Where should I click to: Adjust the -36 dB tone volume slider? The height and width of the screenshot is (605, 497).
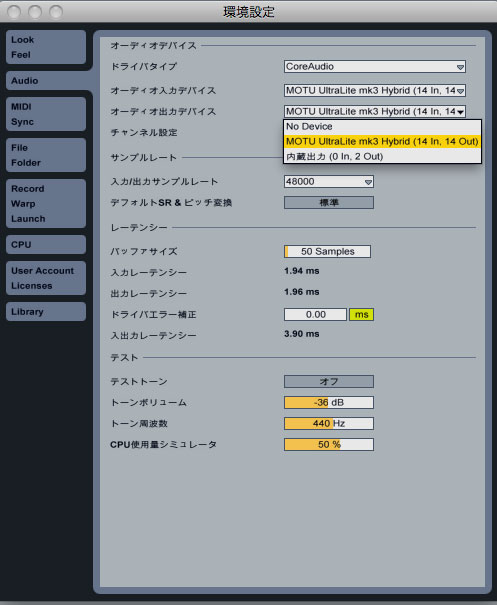tap(329, 402)
